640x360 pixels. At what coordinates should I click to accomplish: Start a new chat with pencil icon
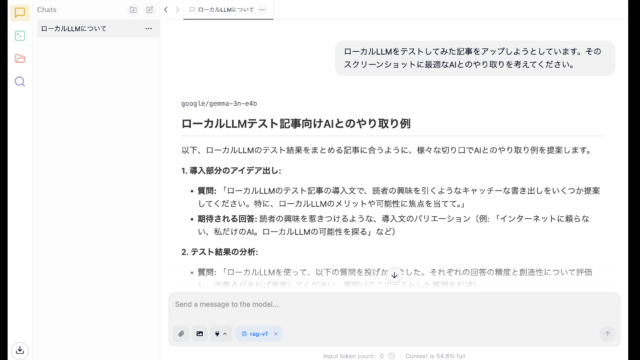click(149, 10)
